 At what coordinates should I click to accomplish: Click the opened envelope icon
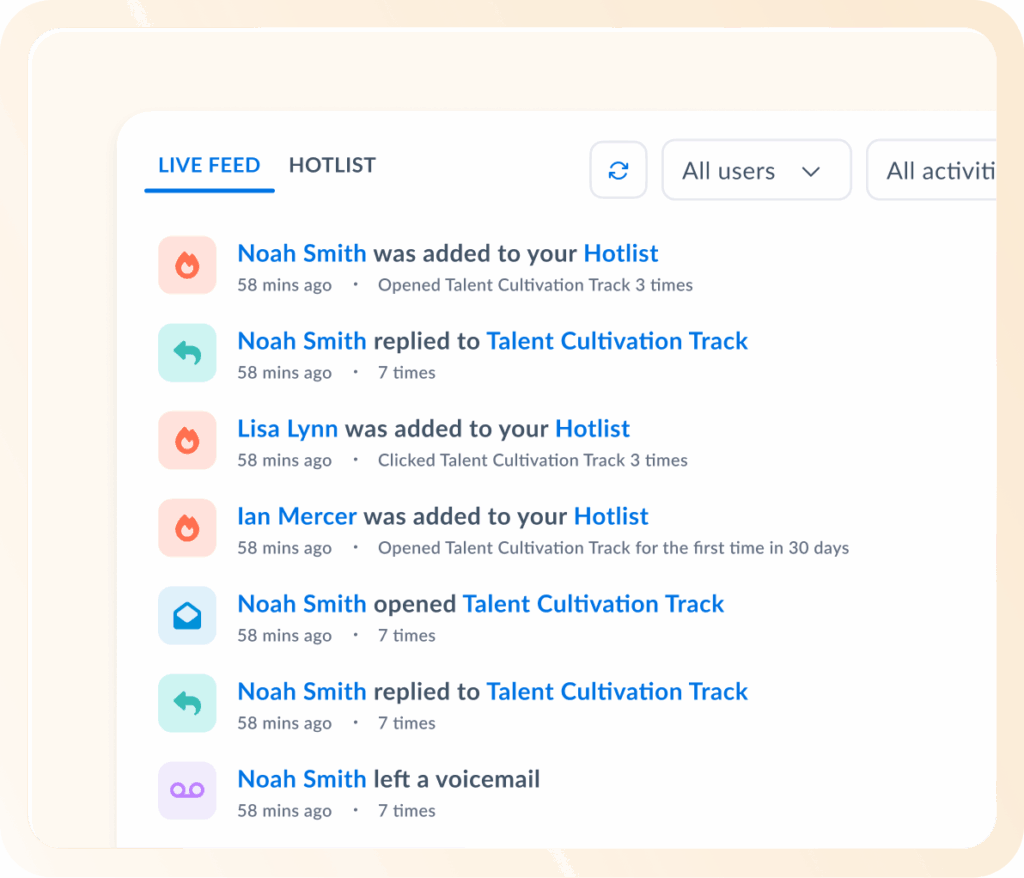[x=187, y=615]
